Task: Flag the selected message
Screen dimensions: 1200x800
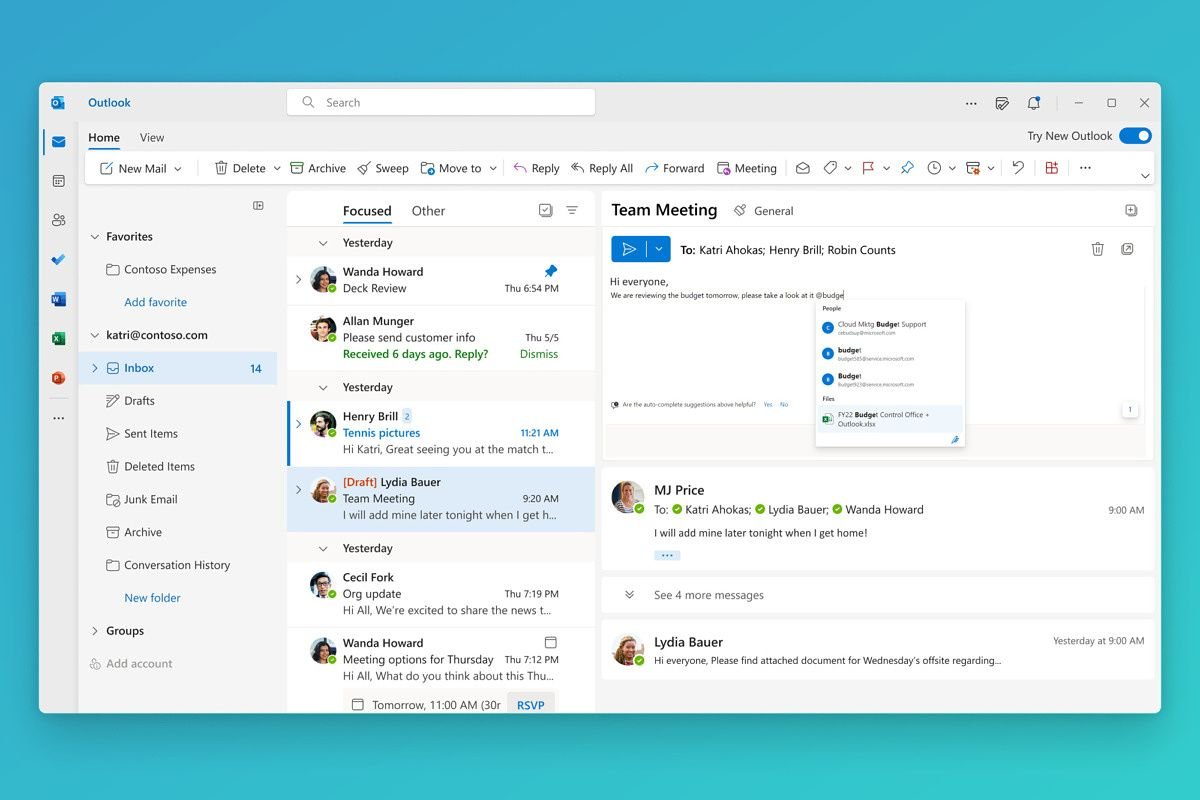Action: (868, 168)
